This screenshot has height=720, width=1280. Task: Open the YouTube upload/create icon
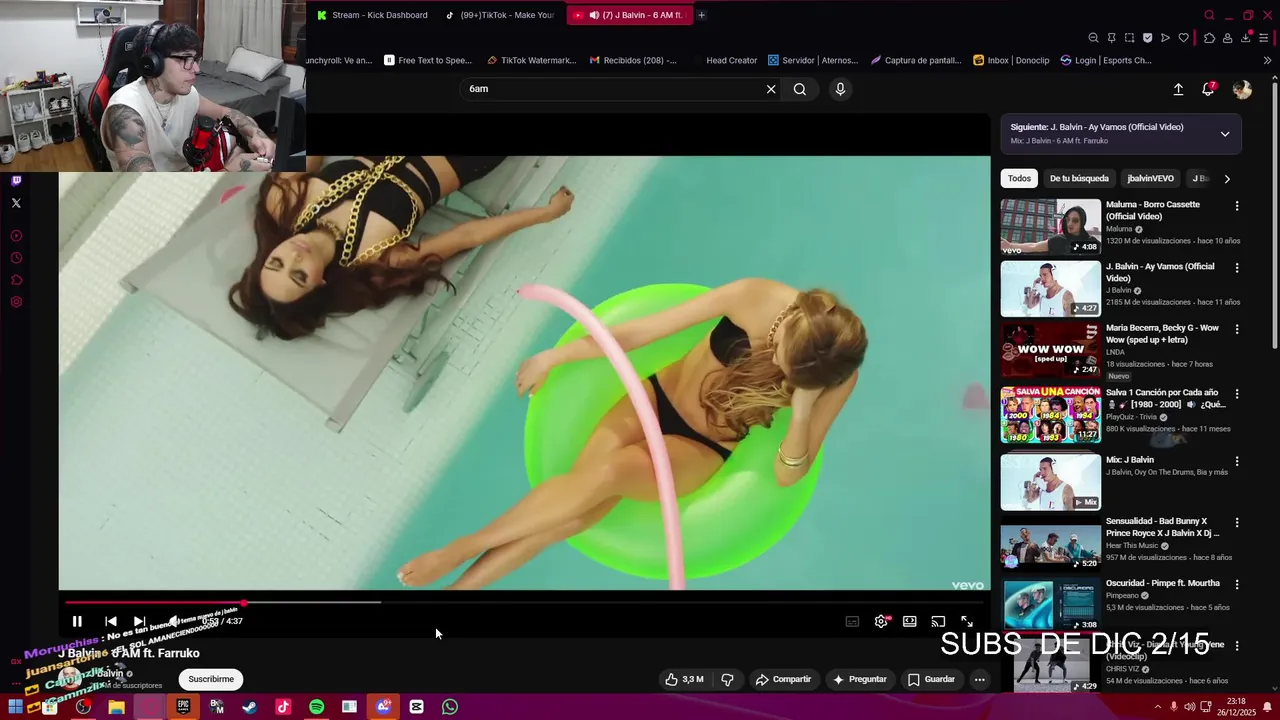click(x=1178, y=89)
